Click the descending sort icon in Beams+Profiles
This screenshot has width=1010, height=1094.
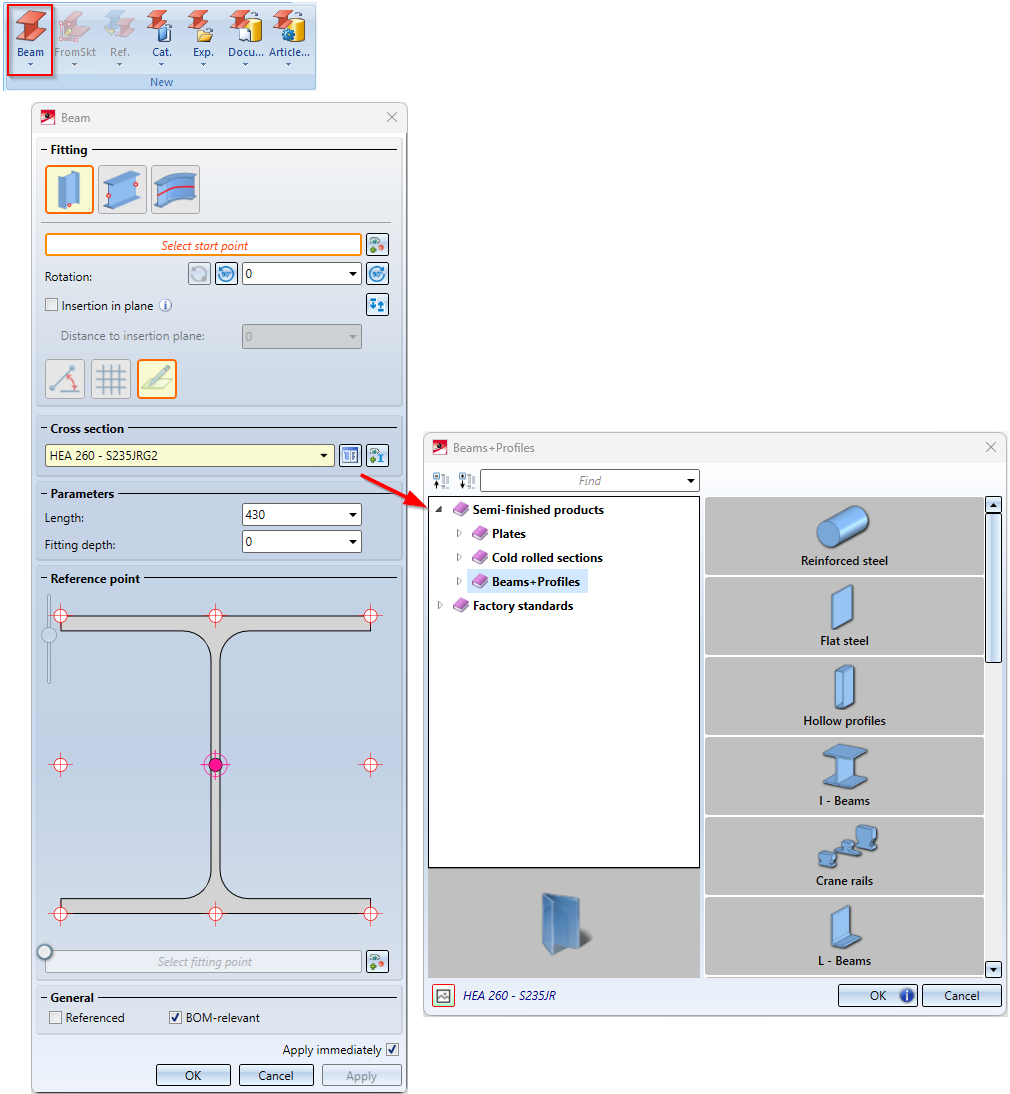point(467,481)
